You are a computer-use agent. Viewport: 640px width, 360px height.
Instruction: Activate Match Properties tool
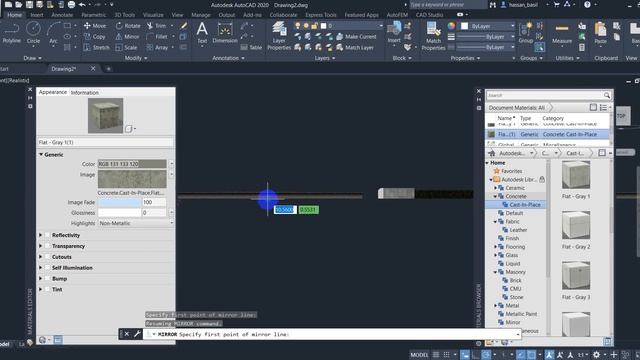point(433,36)
